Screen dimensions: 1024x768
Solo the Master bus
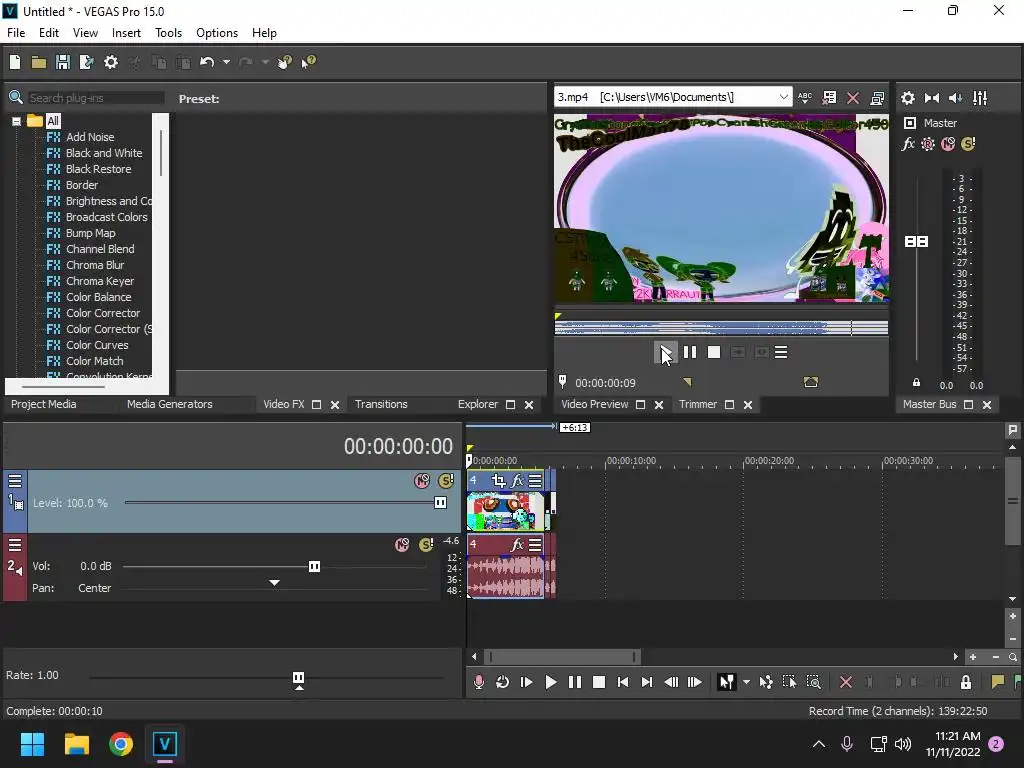[x=968, y=144]
